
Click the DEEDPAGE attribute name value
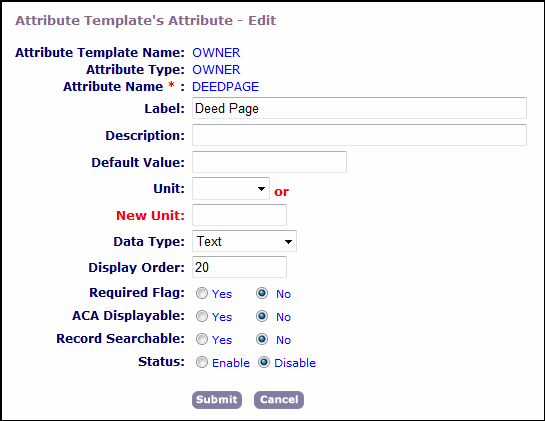click(x=226, y=87)
